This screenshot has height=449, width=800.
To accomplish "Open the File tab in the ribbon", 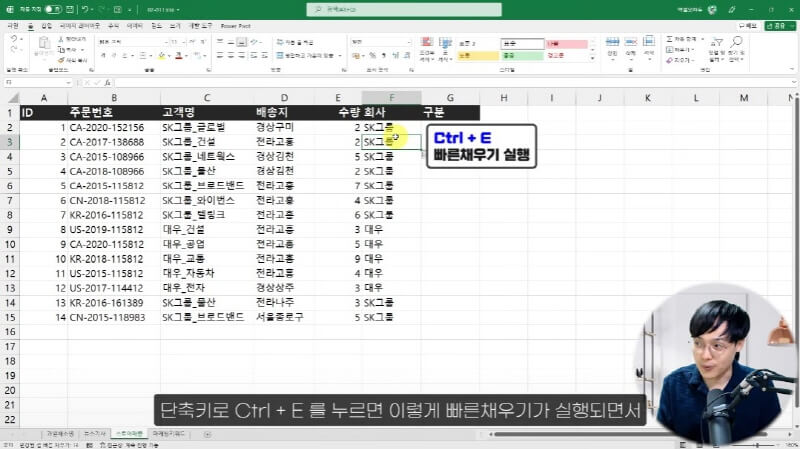I will pyautogui.click(x=13, y=26).
